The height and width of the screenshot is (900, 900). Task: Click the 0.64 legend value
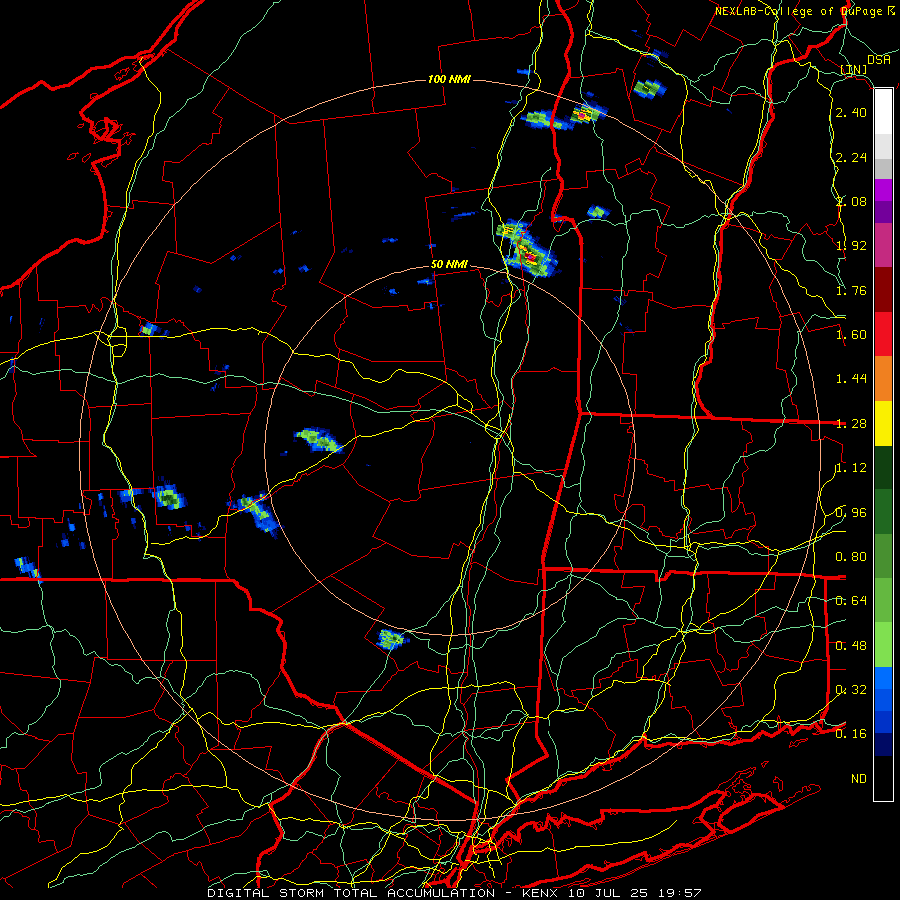[x=851, y=601]
